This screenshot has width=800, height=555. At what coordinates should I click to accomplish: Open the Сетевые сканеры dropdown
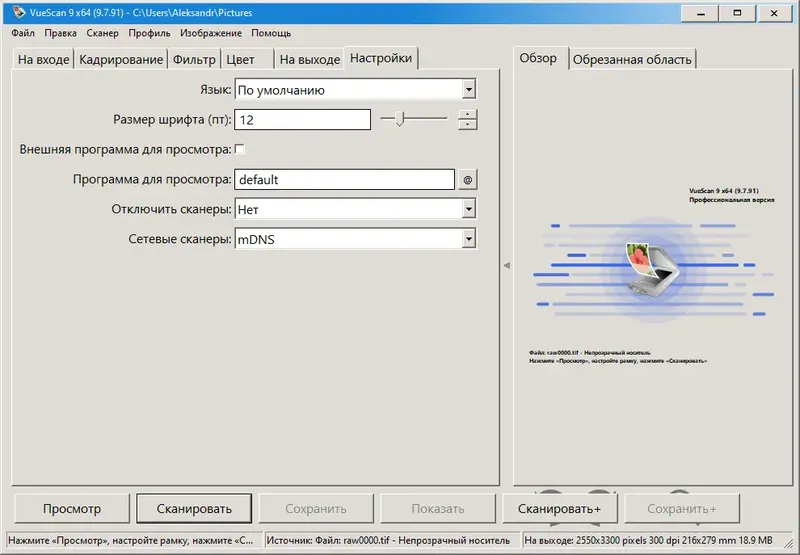click(469, 239)
